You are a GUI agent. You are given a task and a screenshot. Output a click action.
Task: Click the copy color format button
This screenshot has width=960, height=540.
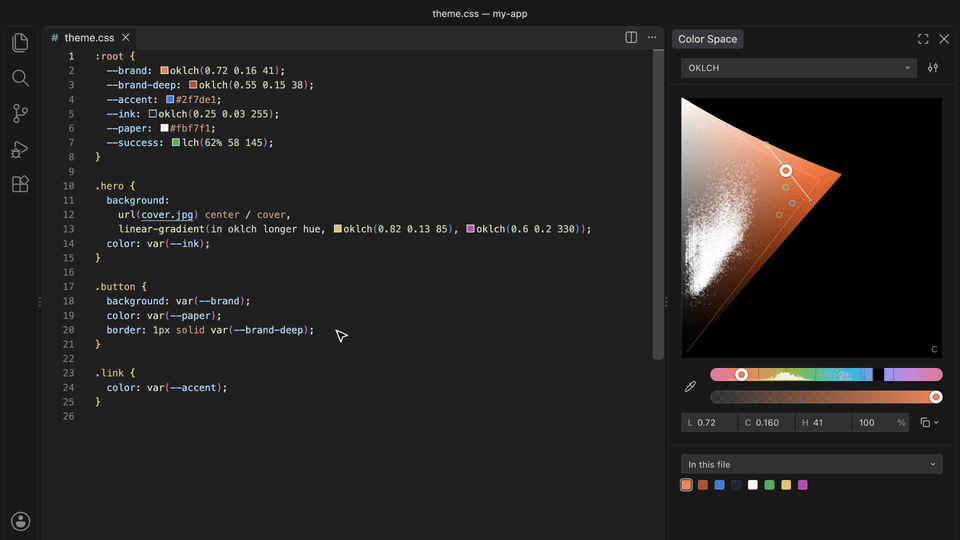pos(925,422)
